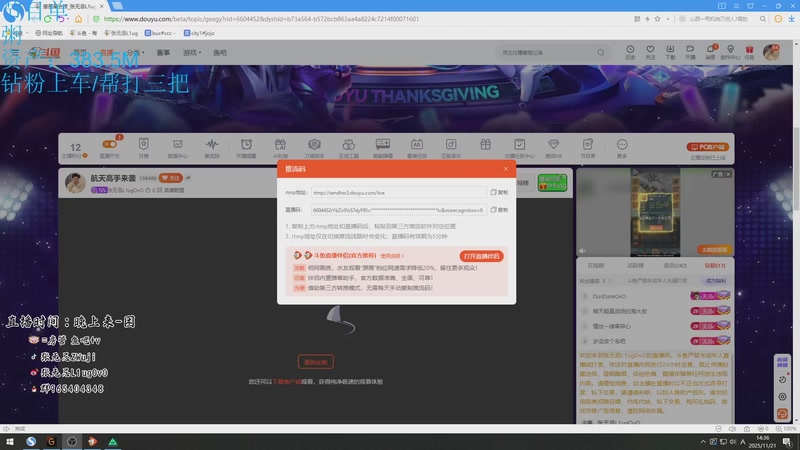Image resolution: width=800 pixels, height=450 pixels.
Task: Click the 直播码 stream code input field
Action: (399, 210)
